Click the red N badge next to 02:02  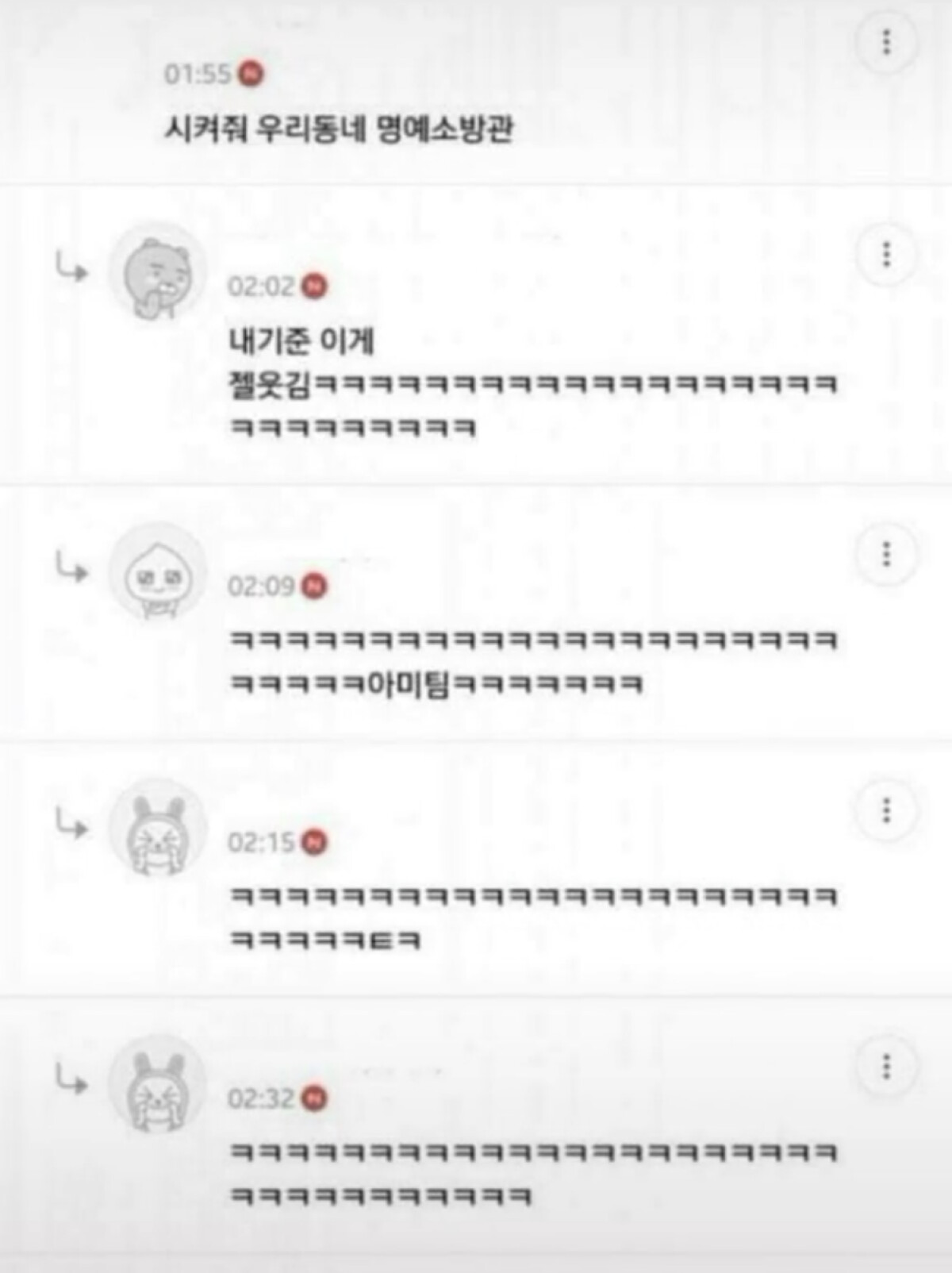(x=314, y=287)
